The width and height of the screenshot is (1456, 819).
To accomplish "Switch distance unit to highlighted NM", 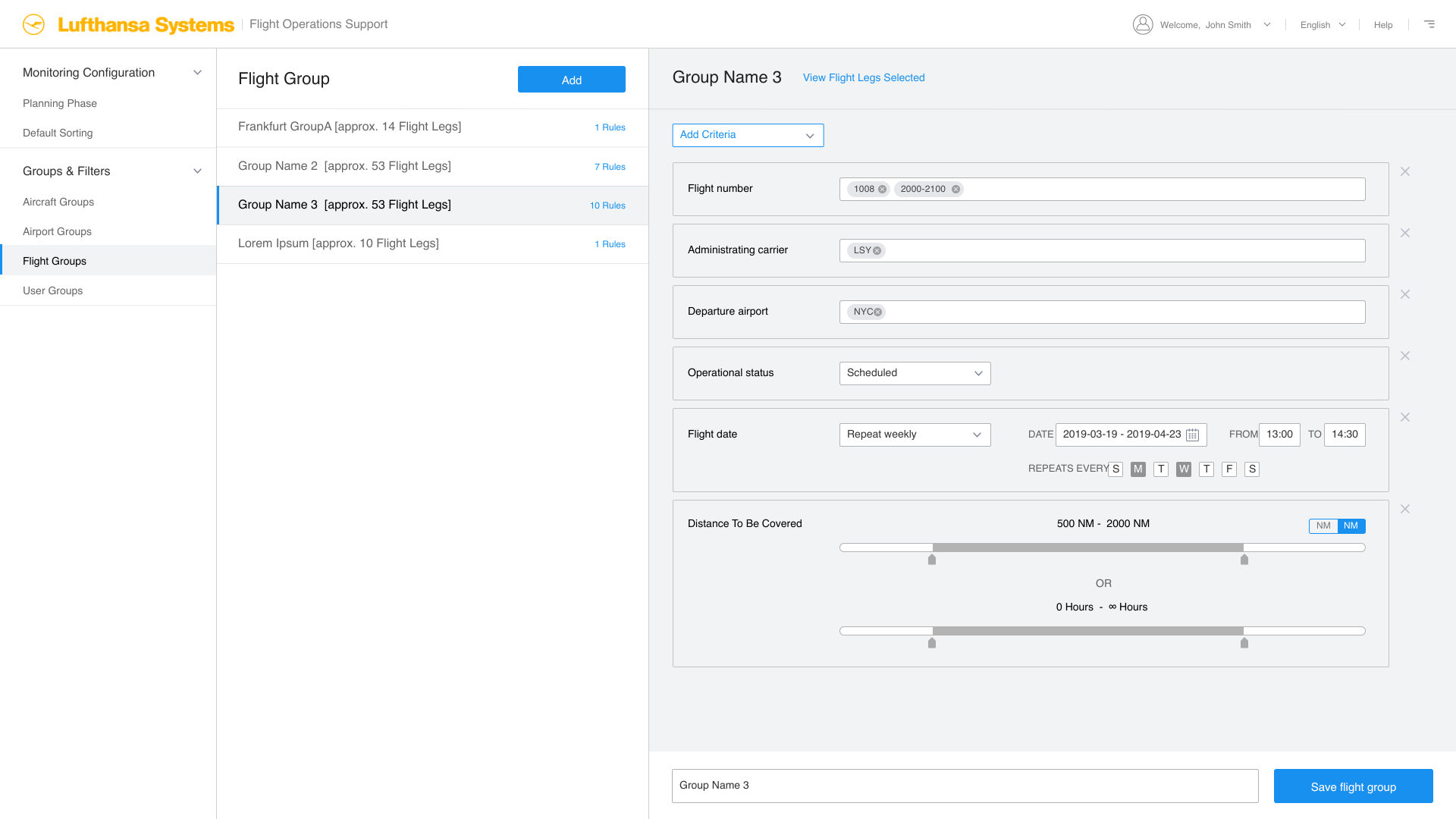I will coord(1351,526).
